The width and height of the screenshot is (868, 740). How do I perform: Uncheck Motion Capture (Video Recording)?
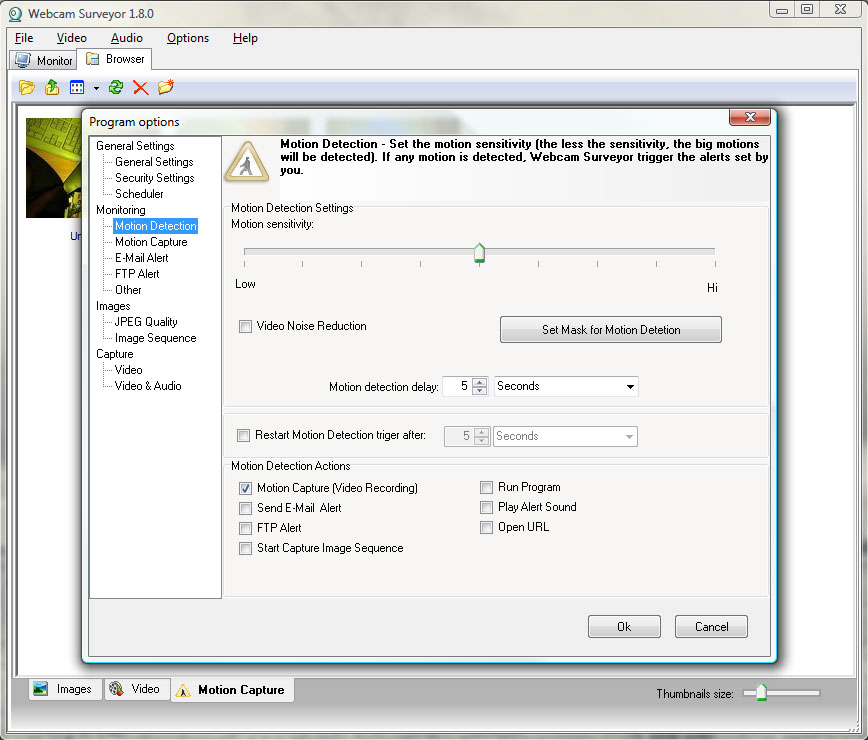click(245, 488)
